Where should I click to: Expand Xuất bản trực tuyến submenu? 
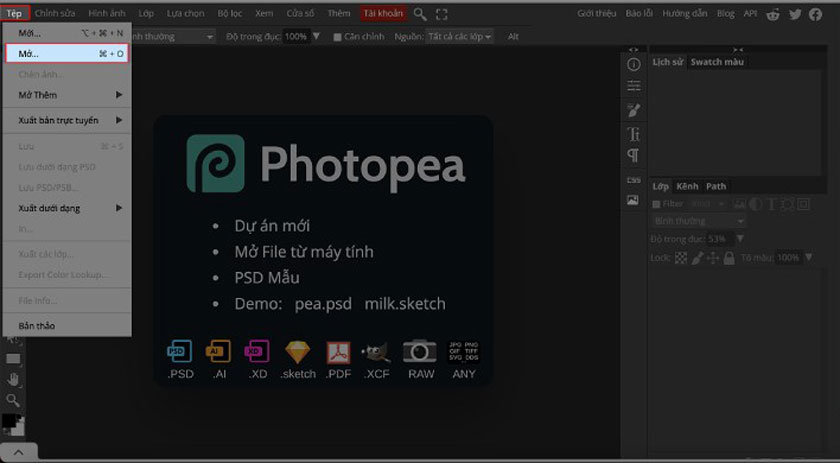[67, 120]
